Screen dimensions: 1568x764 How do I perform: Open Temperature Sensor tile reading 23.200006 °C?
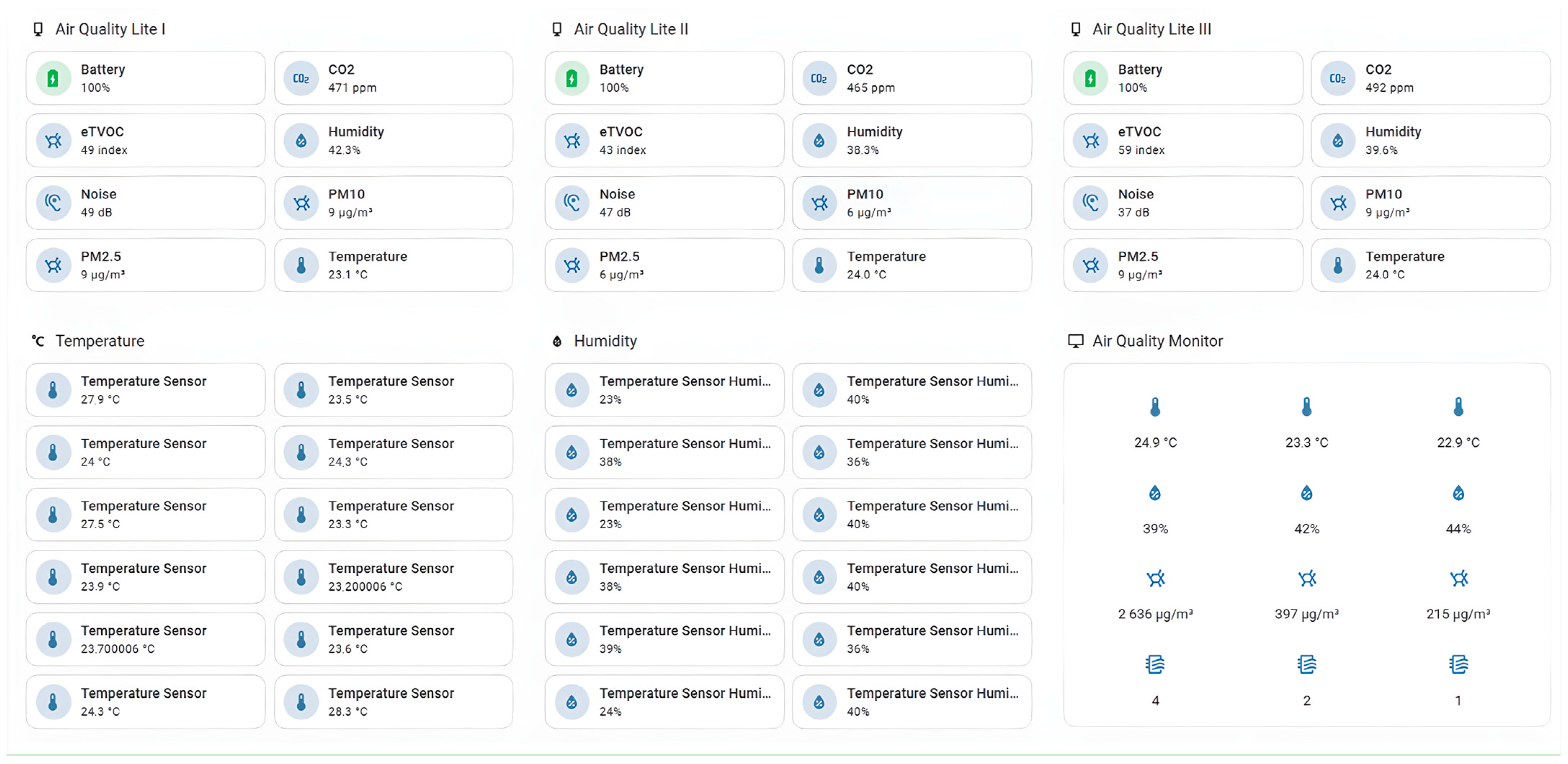[393, 577]
